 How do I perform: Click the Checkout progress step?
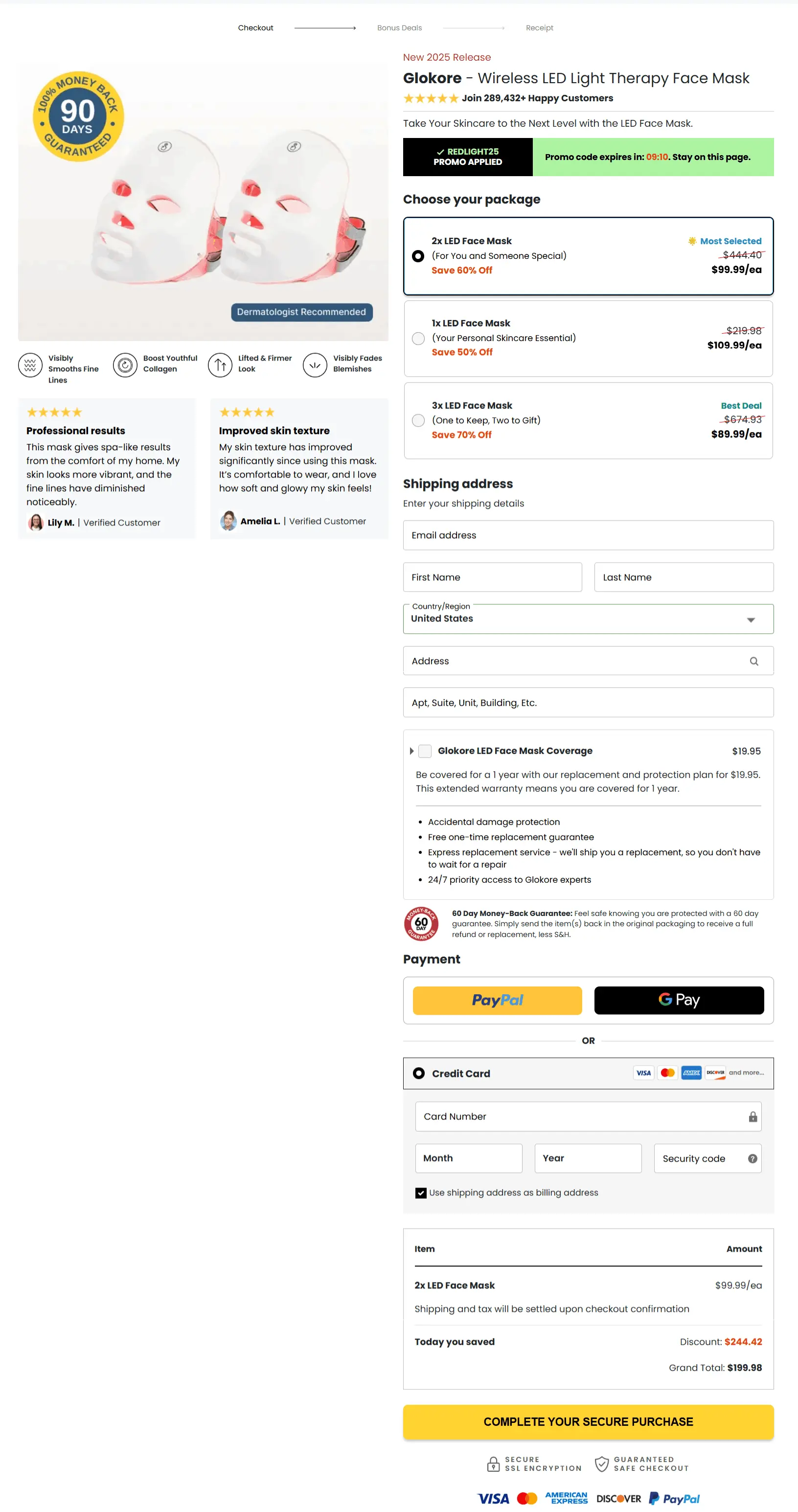[x=255, y=27]
